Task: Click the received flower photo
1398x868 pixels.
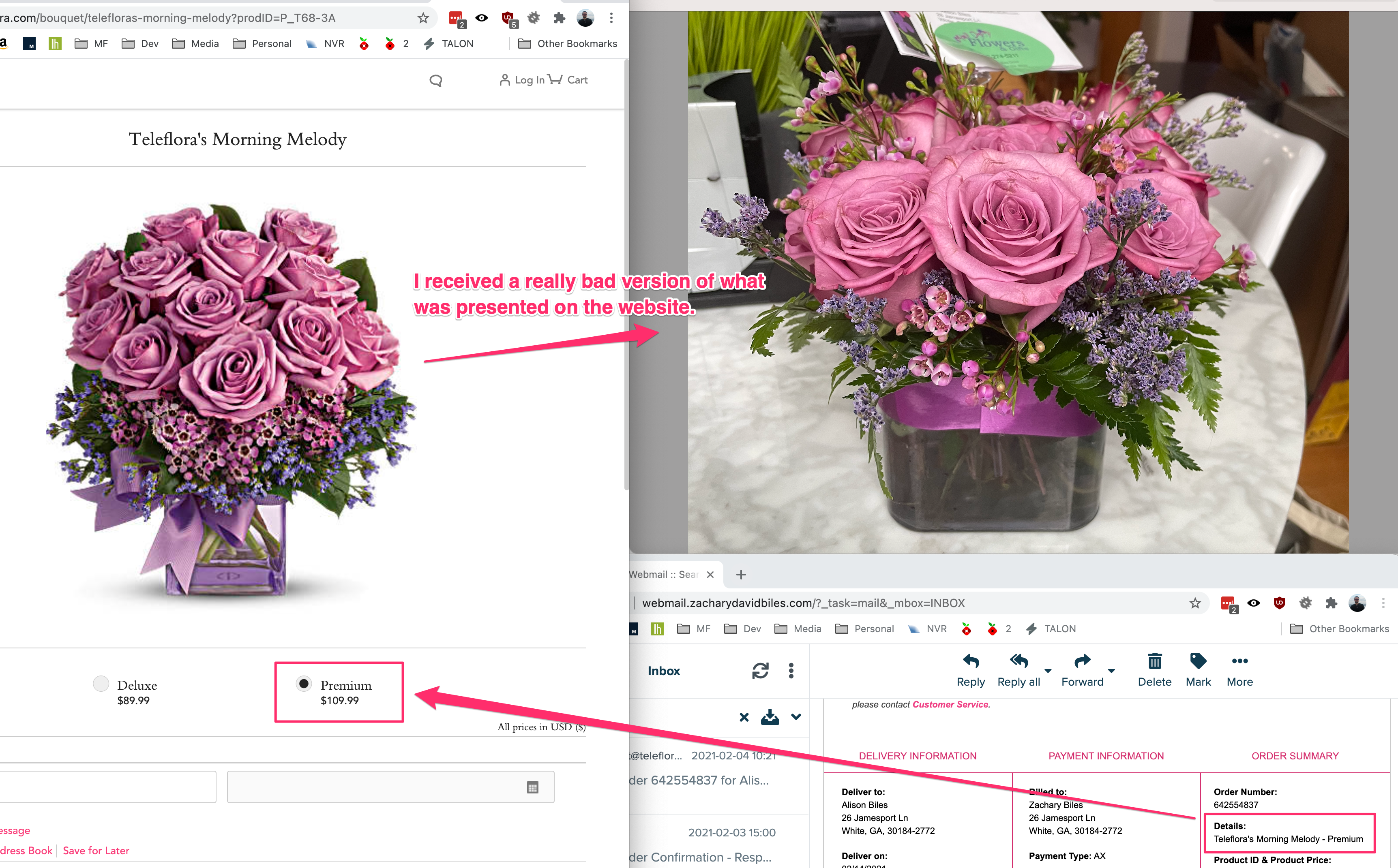Action: pos(1018,282)
